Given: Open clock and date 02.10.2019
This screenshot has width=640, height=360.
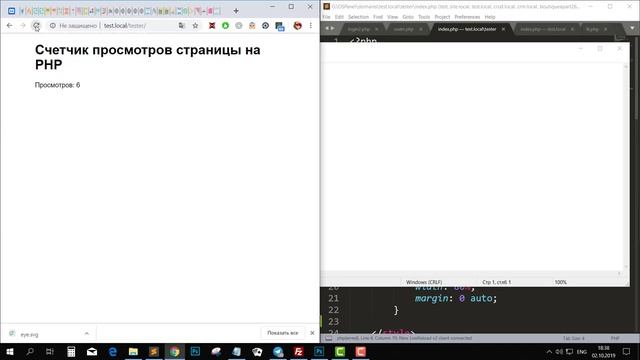Looking at the screenshot, I should click(x=604, y=351).
